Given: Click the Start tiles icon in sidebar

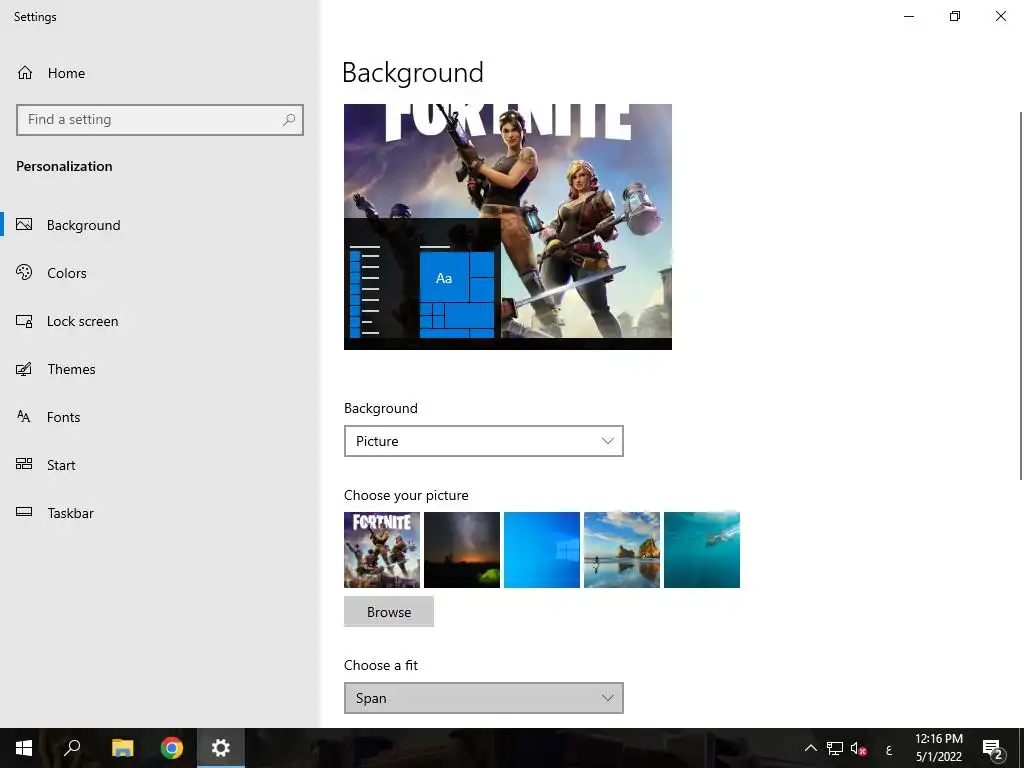Looking at the screenshot, I should point(24,464).
